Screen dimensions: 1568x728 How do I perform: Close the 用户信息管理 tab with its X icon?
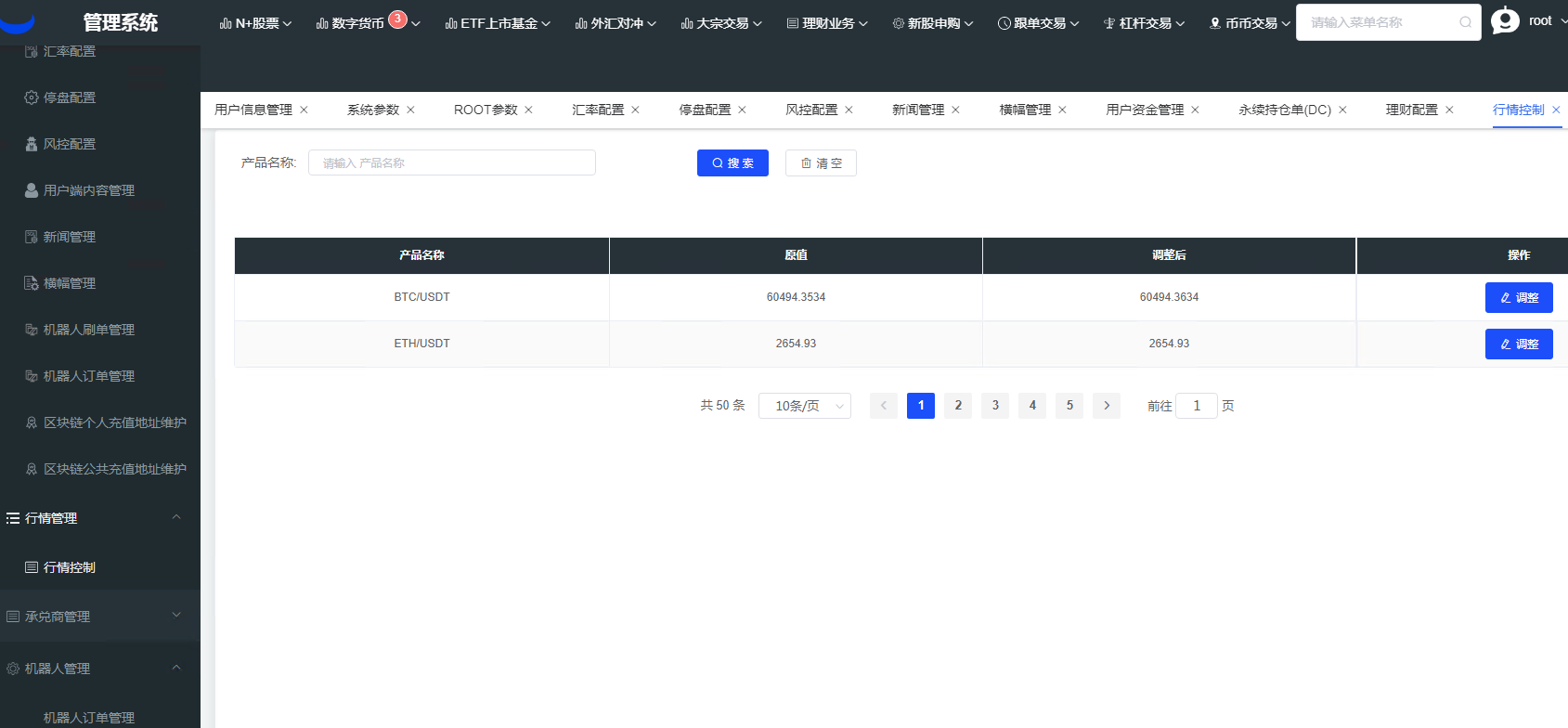[x=304, y=110]
